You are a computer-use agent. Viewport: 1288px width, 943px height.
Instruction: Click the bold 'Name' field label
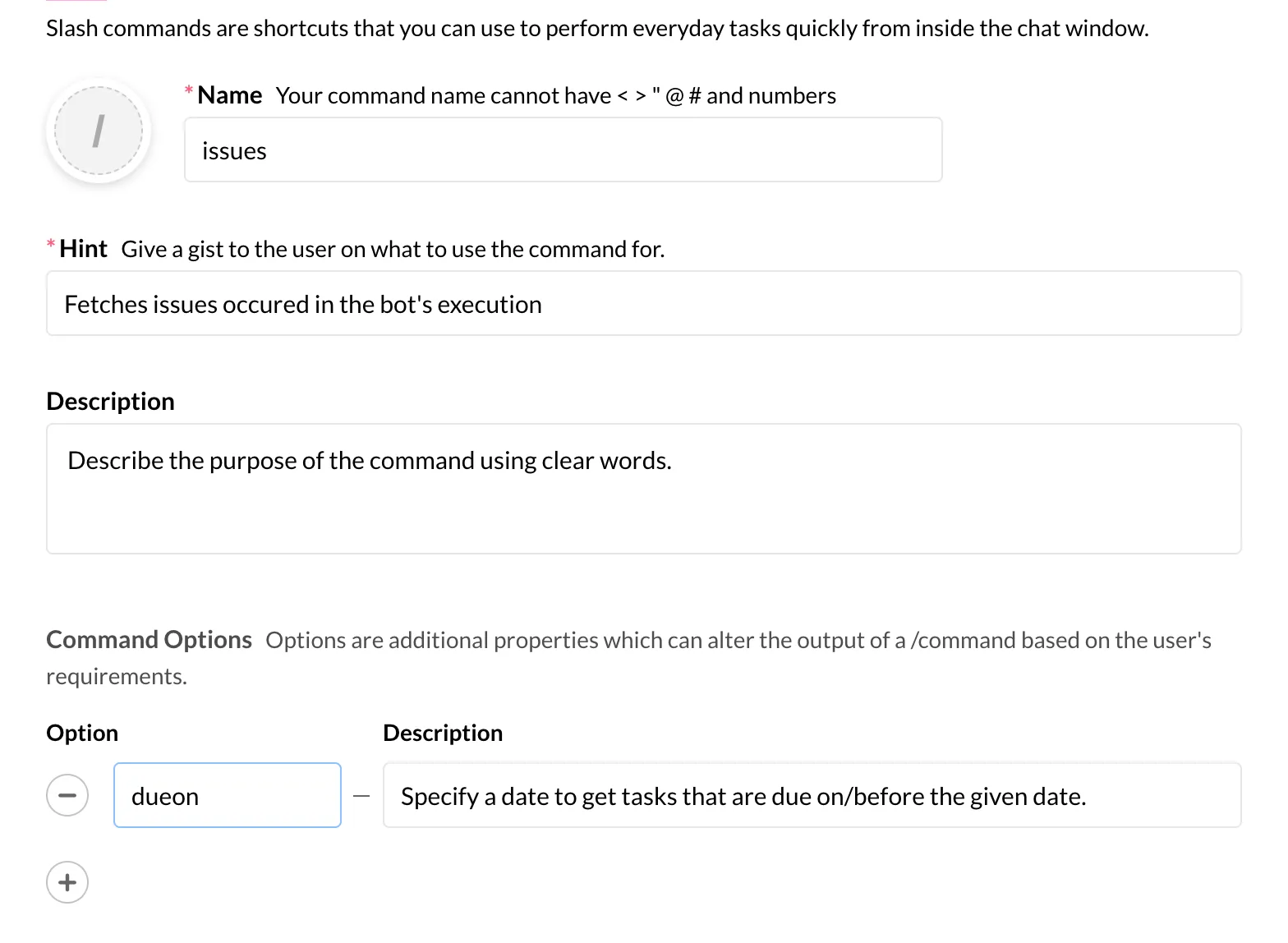click(x=230, y=95)
